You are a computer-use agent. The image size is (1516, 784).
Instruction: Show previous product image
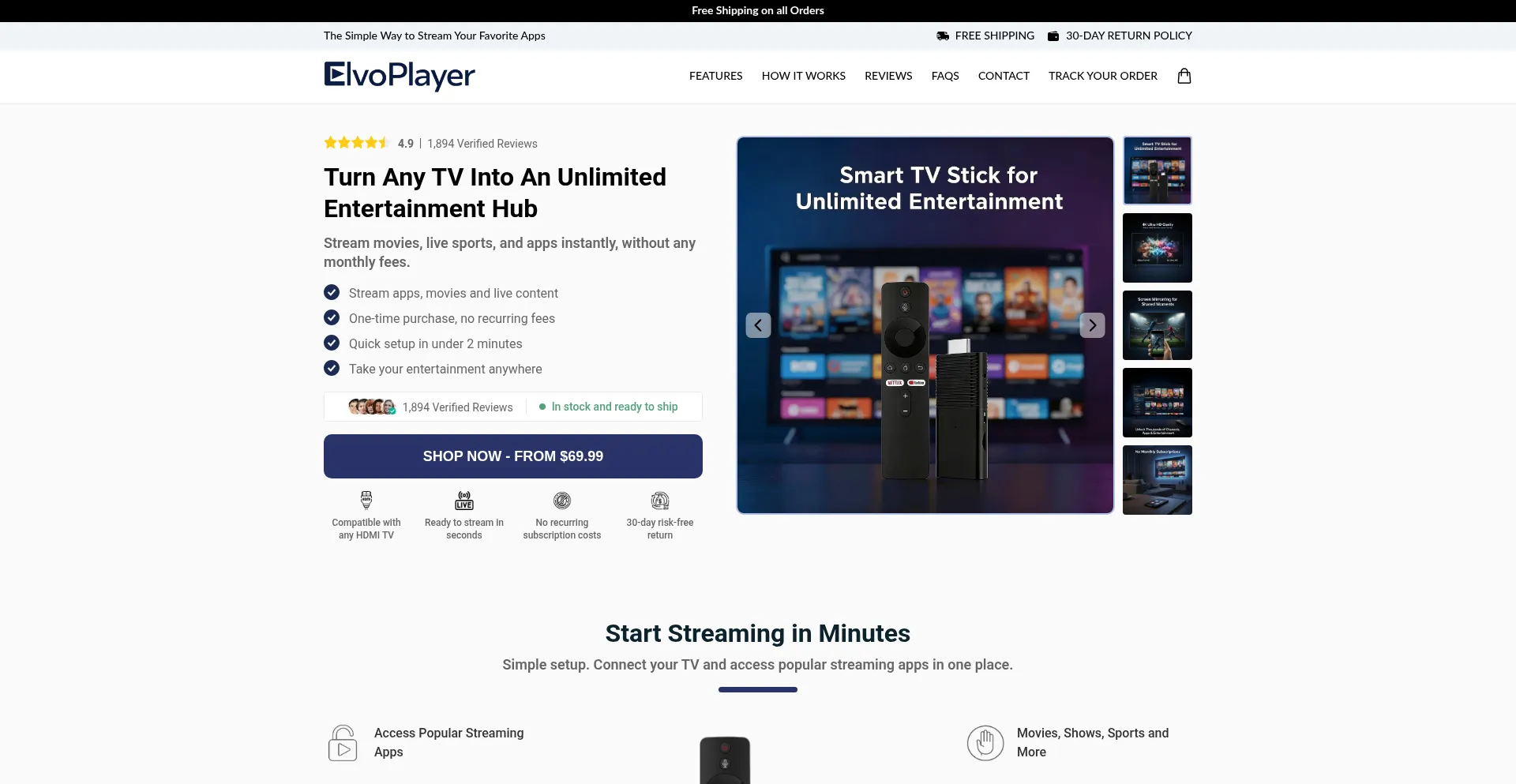click(758, 325)
